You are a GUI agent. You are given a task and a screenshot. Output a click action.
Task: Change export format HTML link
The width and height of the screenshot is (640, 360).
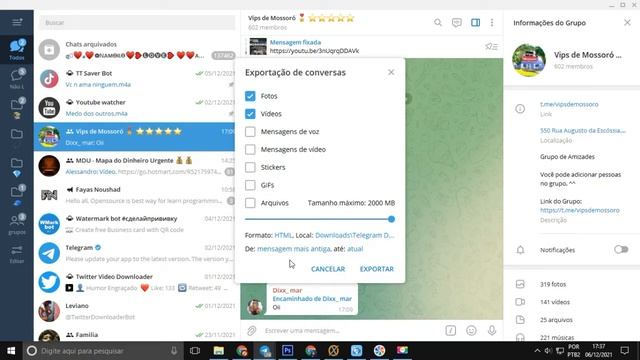(x=283, y=235)
